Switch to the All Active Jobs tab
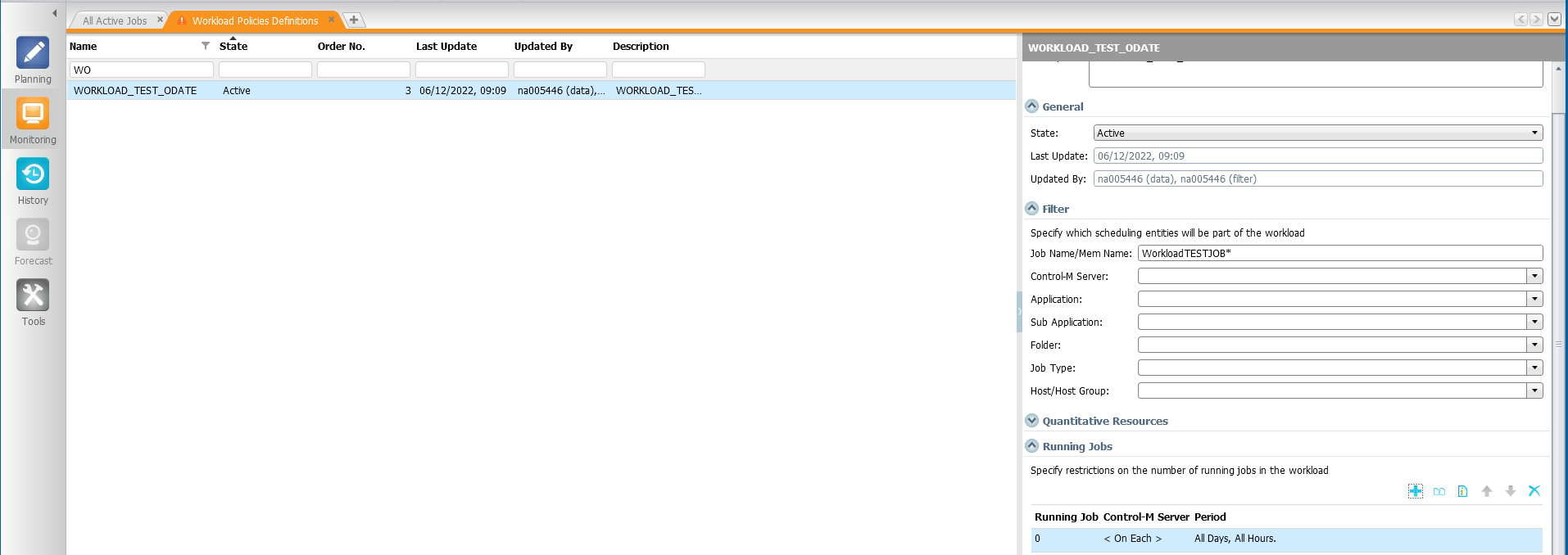The width and height of the screenshot is (1568, 555). [115, 20]
